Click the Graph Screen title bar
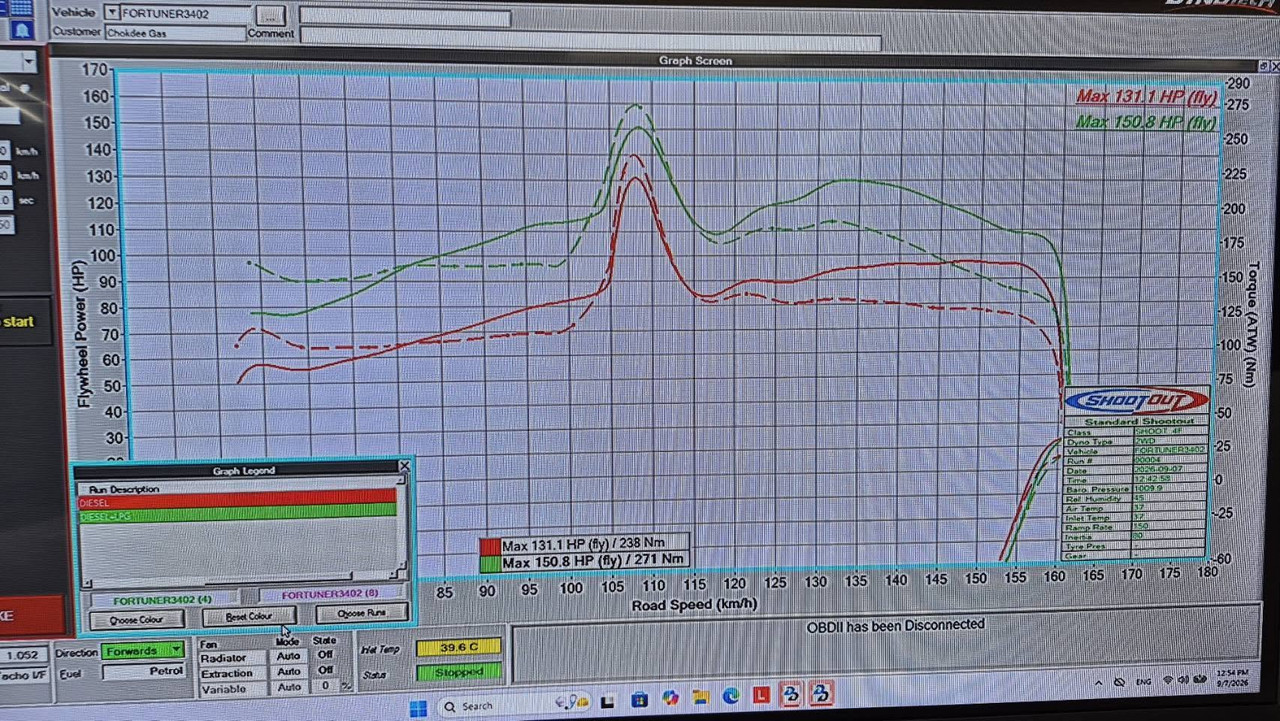Screen dimensions: 1280x721 695,60
